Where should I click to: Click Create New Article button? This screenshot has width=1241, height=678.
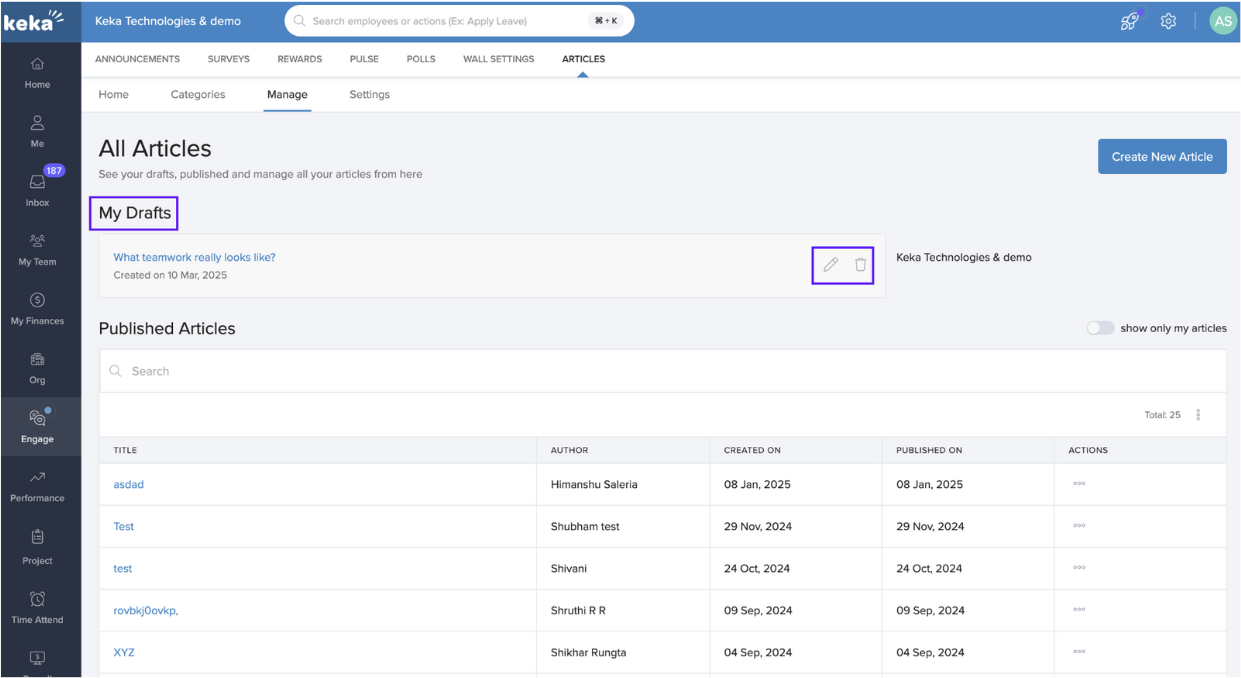pyautogui.click(x=1162, y=157)
